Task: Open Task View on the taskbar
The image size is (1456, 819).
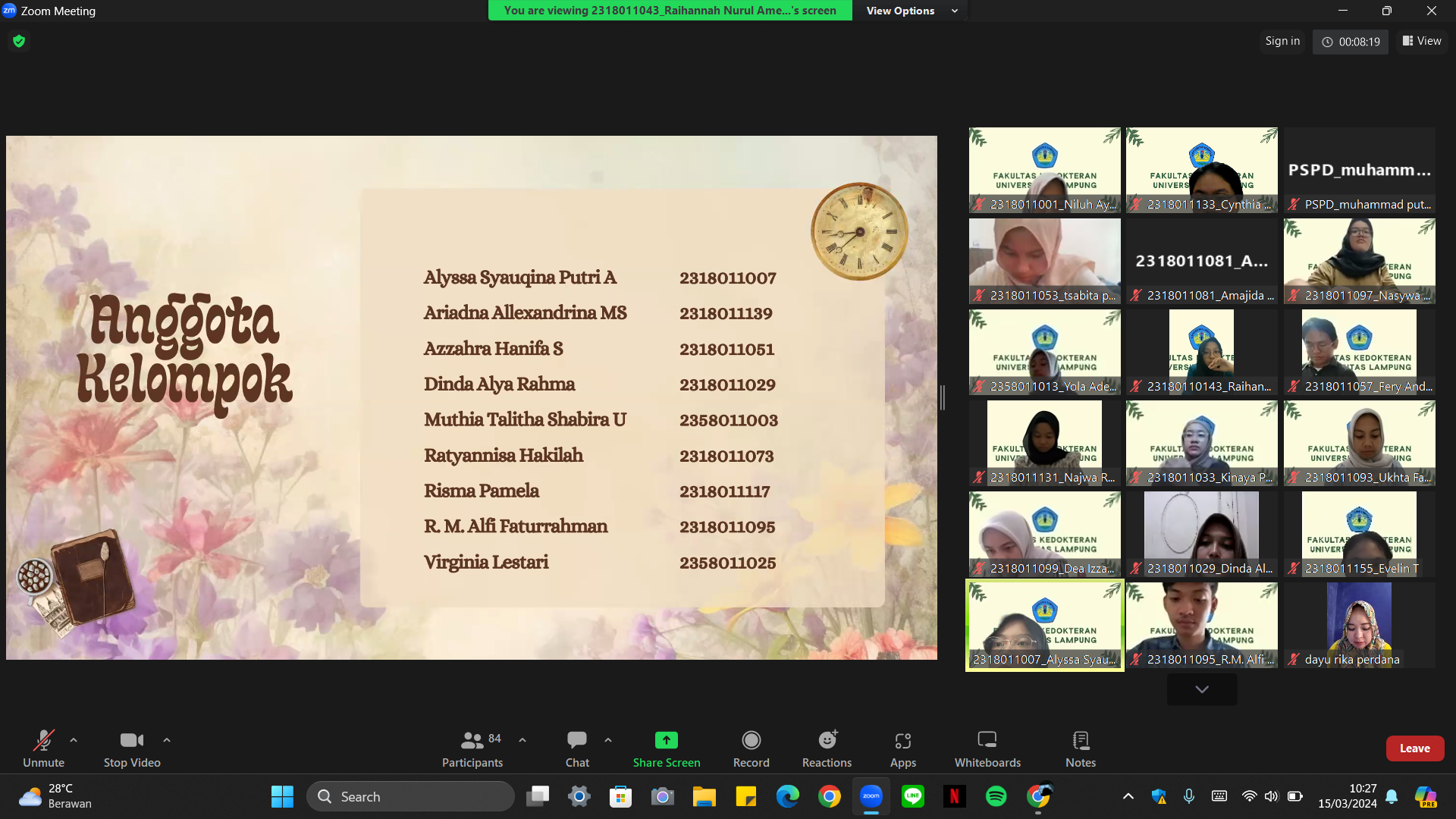Action: tap(538, 796)
